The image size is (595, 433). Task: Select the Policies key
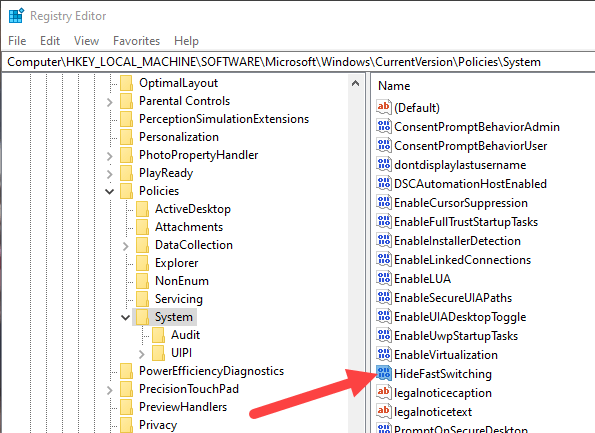tap(159, 191)
